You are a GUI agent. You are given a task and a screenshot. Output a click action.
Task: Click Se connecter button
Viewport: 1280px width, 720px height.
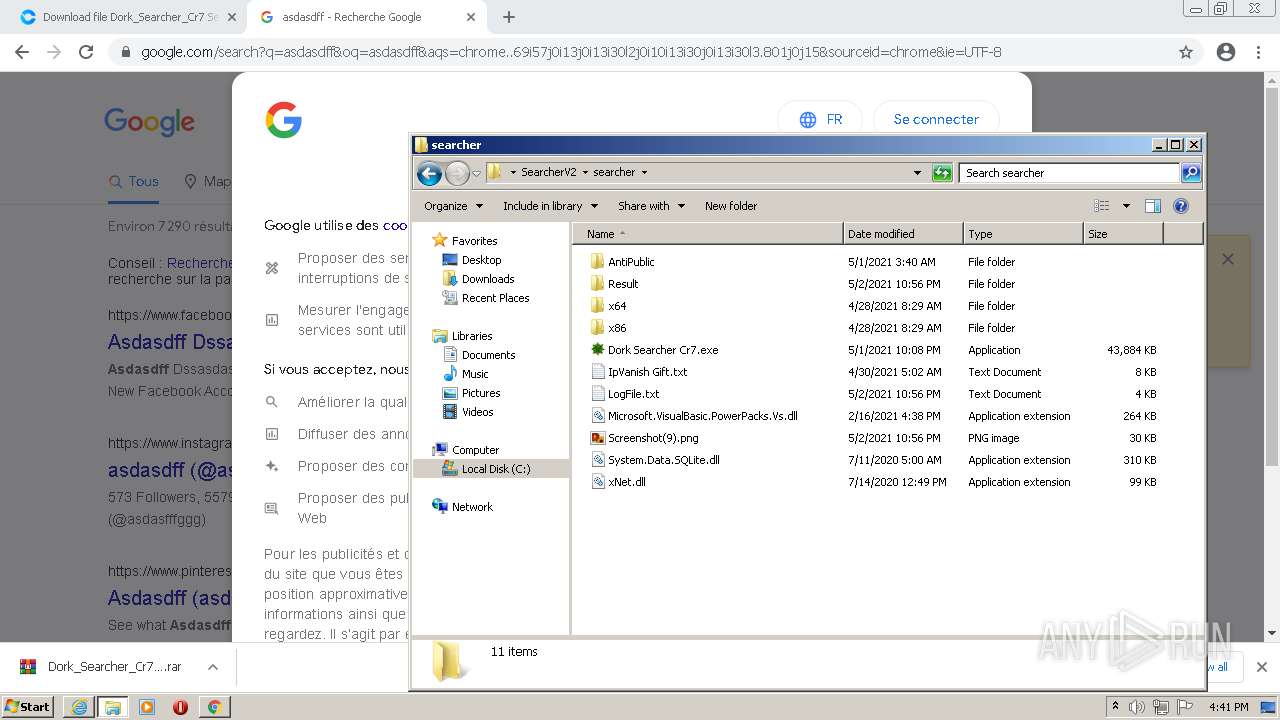tap(936, 119)
